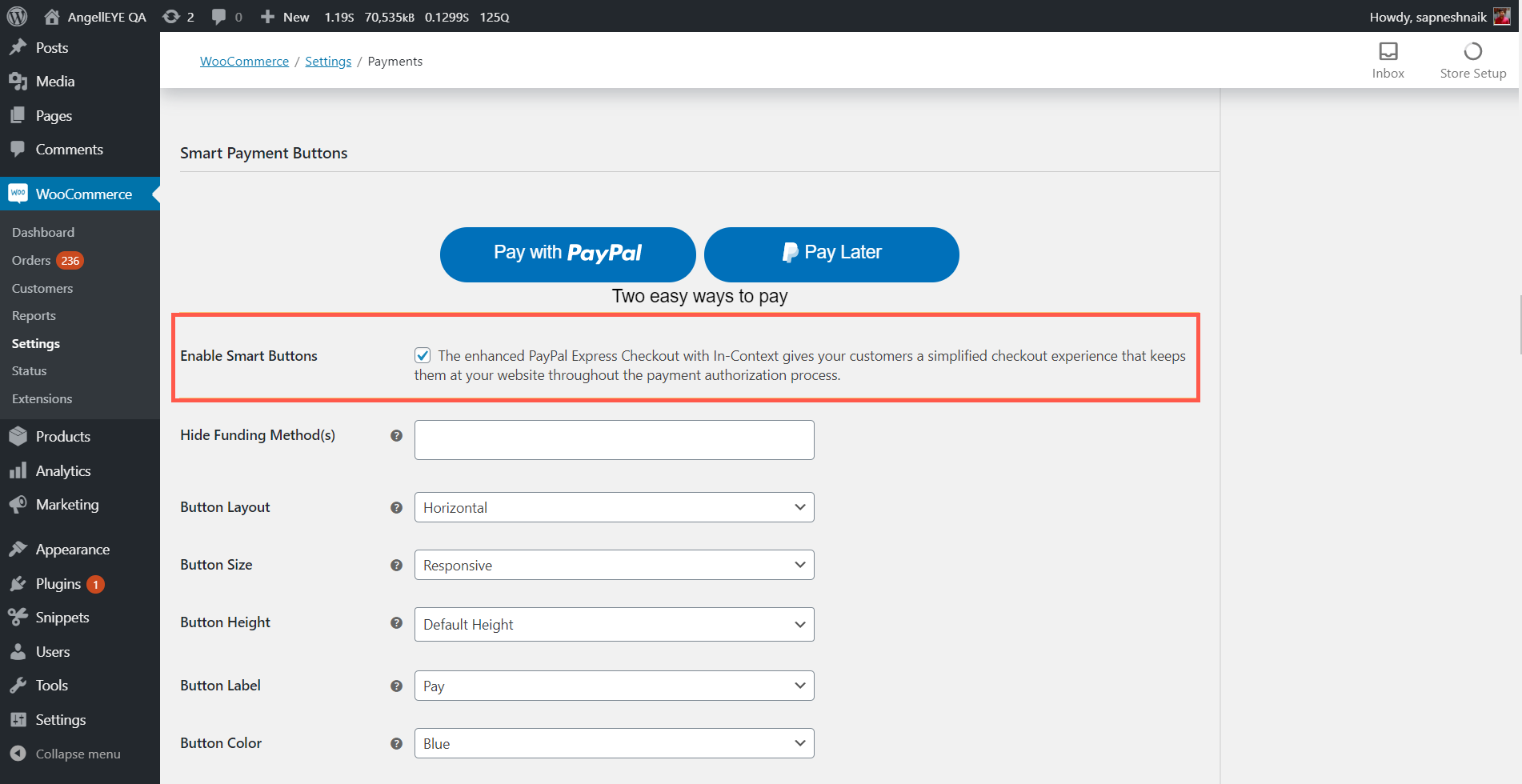Image resolution: width=1522 pixels, height=784 pixels.
Task: Expand the Button Layout dropdown
Action: click(614, 508)
